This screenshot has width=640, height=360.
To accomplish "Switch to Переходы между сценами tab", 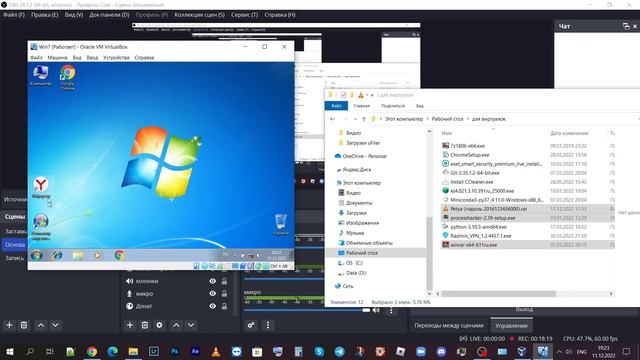I will click(x=449, y=325).
